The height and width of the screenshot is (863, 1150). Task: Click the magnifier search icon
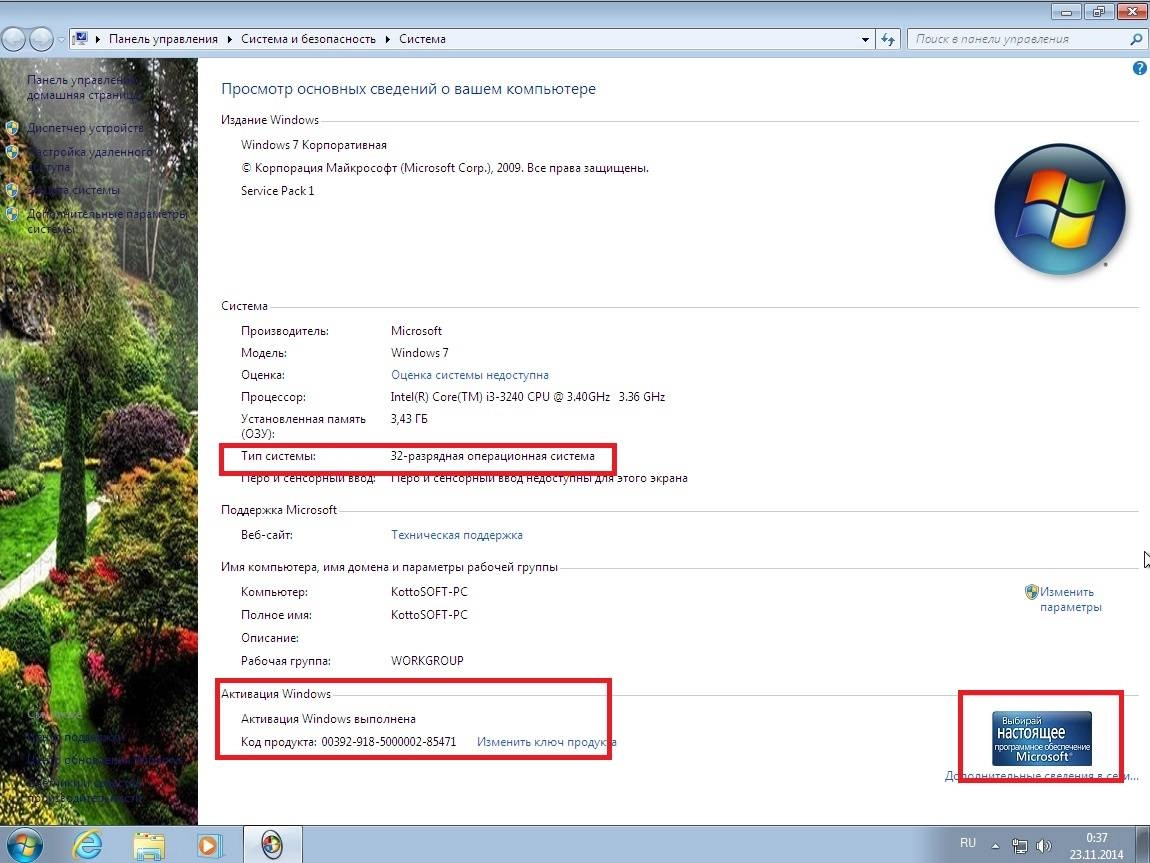tap(1136, 40)
